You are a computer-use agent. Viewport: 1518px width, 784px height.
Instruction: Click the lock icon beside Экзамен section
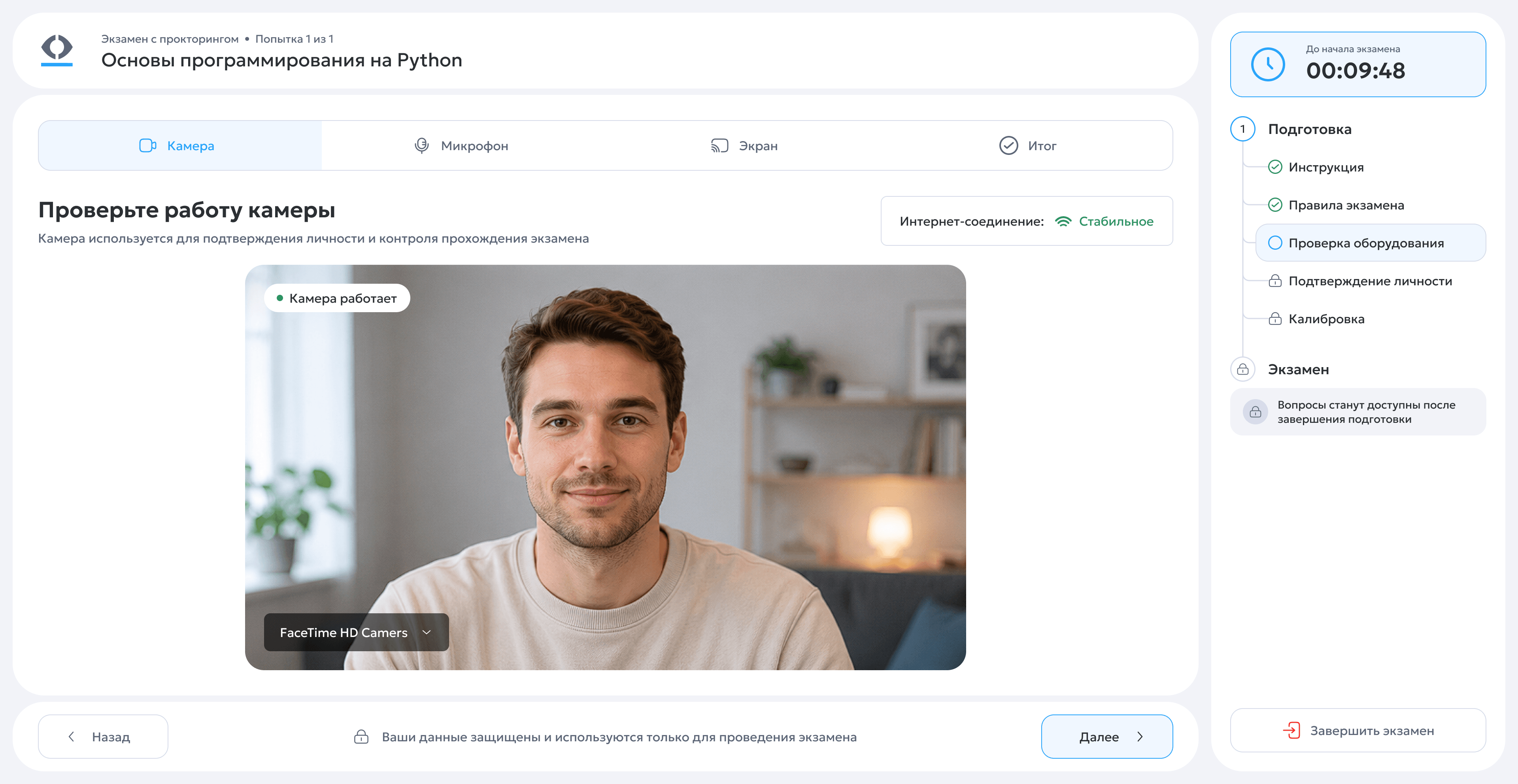(x=1243, y=369)
